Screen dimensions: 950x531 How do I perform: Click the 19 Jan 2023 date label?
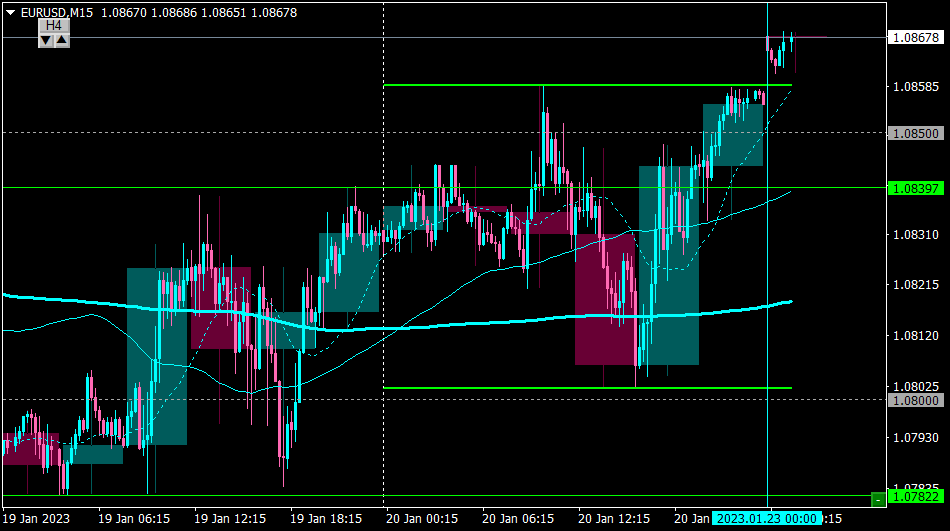[36, 519]
